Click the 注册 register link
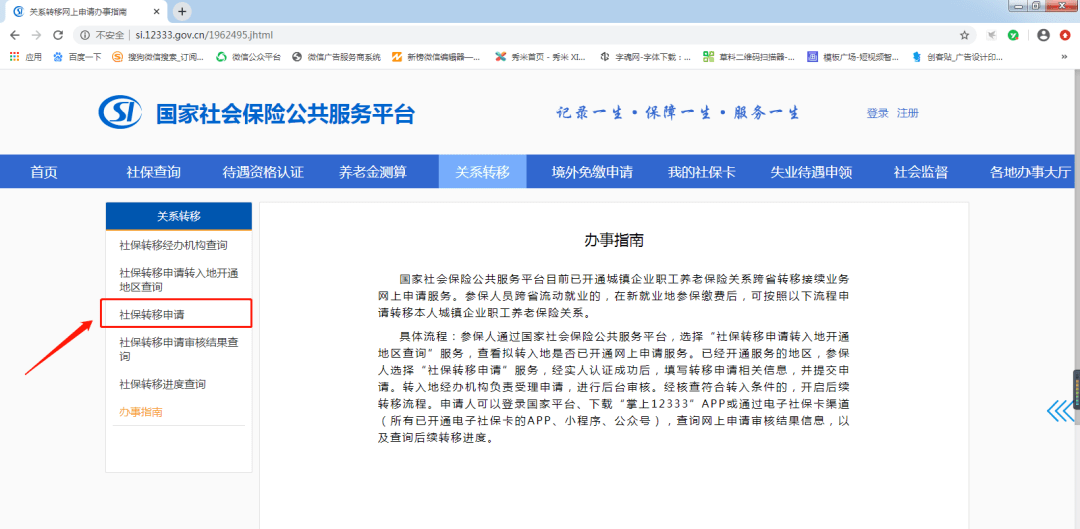Screen dimensions: 1080x529 908,114
